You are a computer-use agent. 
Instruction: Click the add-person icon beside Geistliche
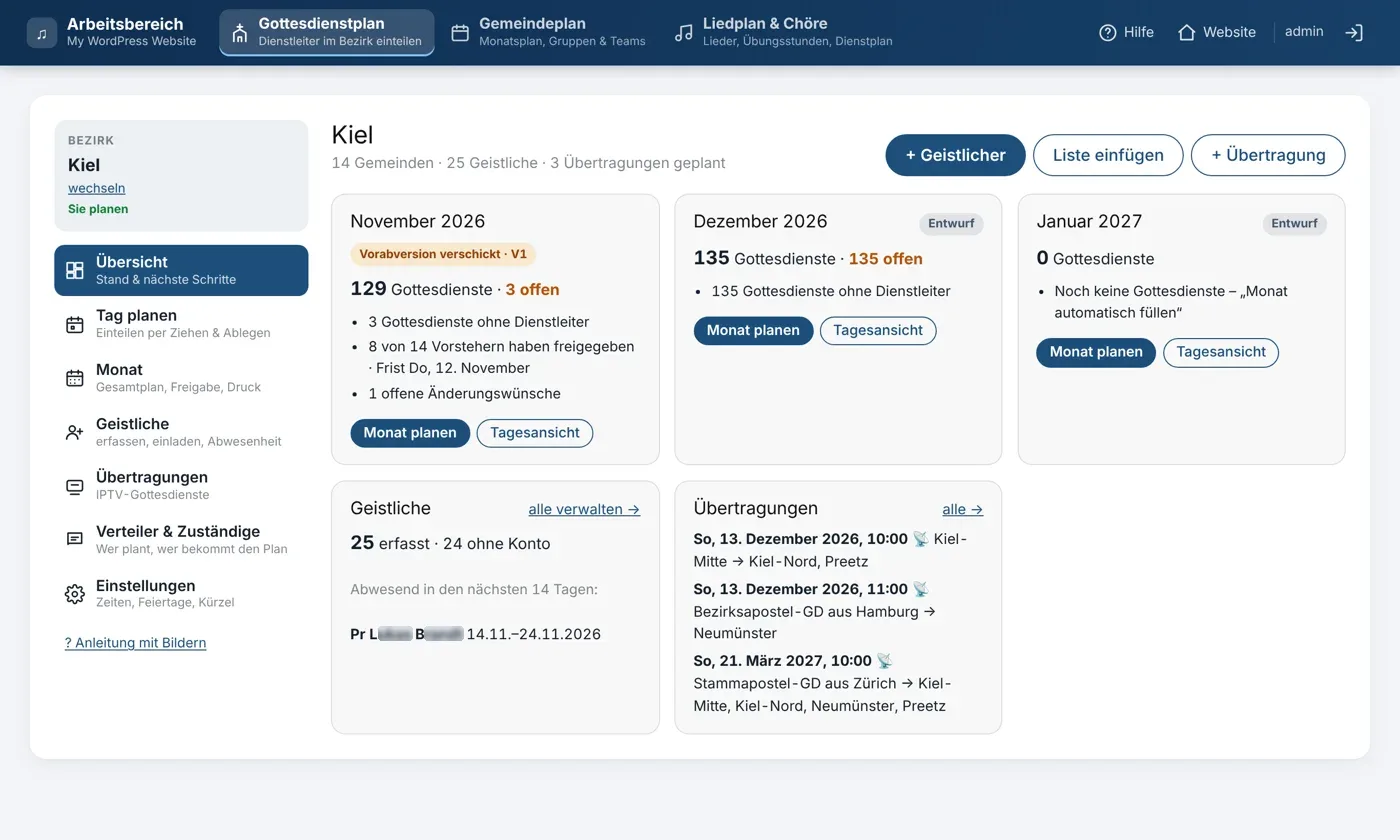(75, 432)
